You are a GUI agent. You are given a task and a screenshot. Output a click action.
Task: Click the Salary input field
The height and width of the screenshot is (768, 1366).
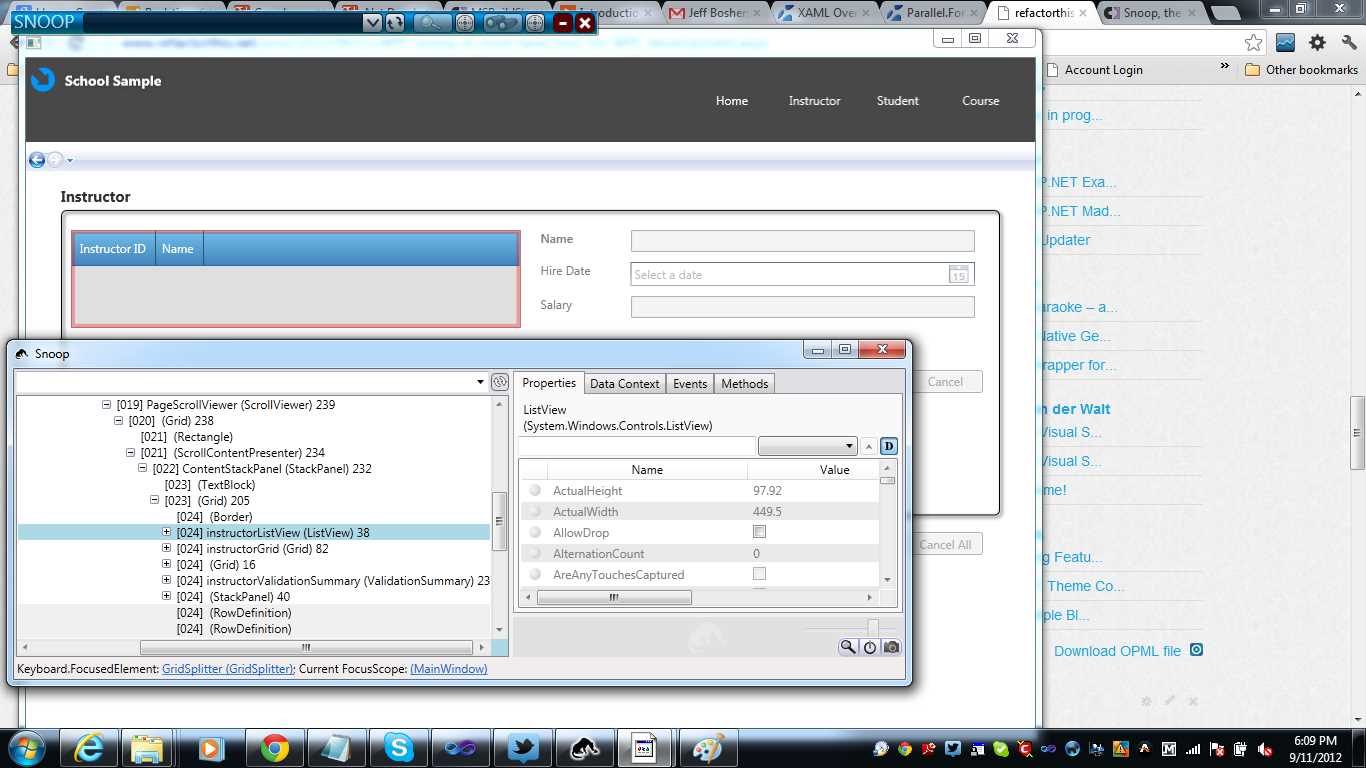click(802, 307)
